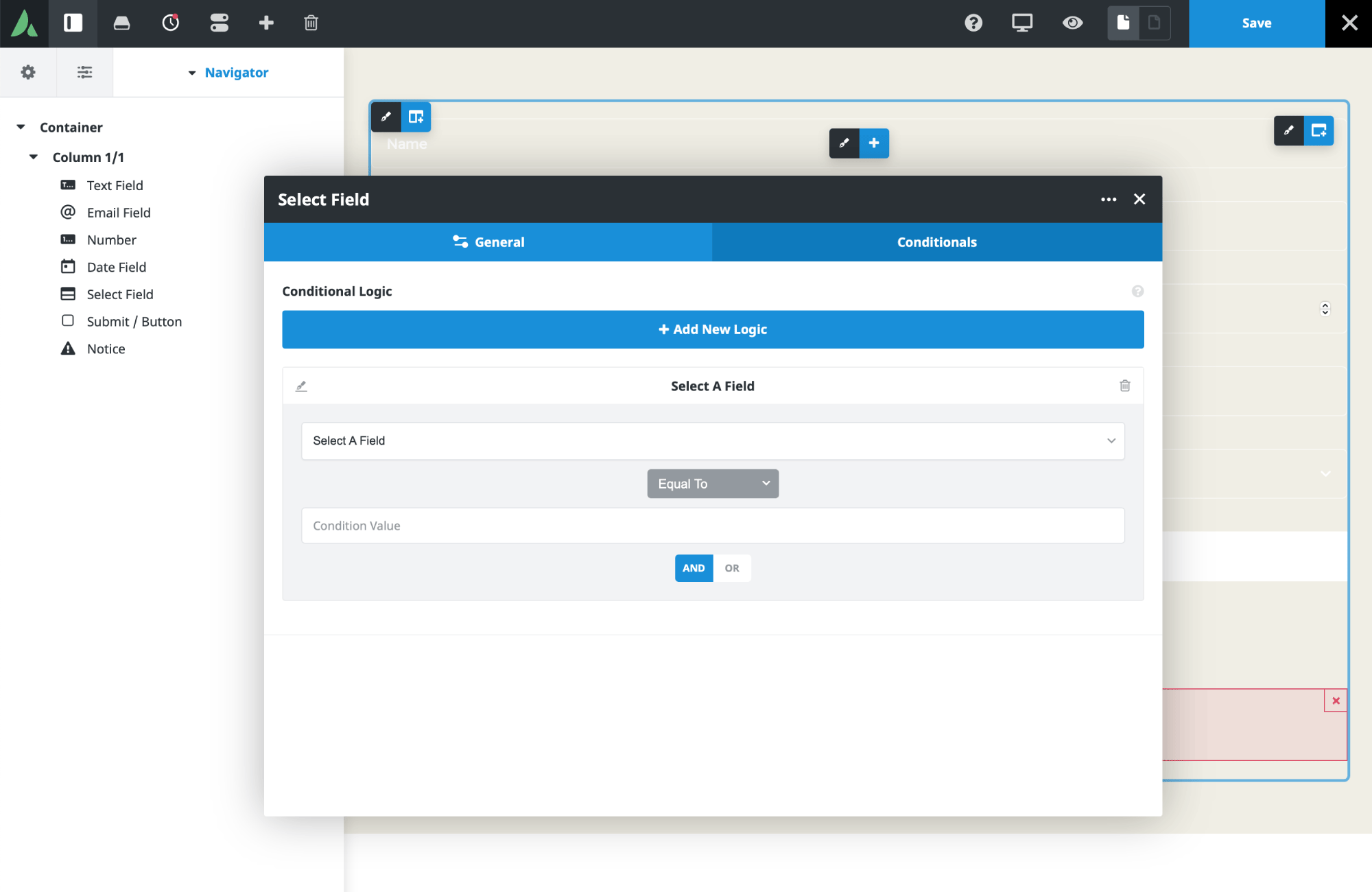Toggle the preview eye icon
This screenshot has width=1372, height=892.
tap(1072, 23)
